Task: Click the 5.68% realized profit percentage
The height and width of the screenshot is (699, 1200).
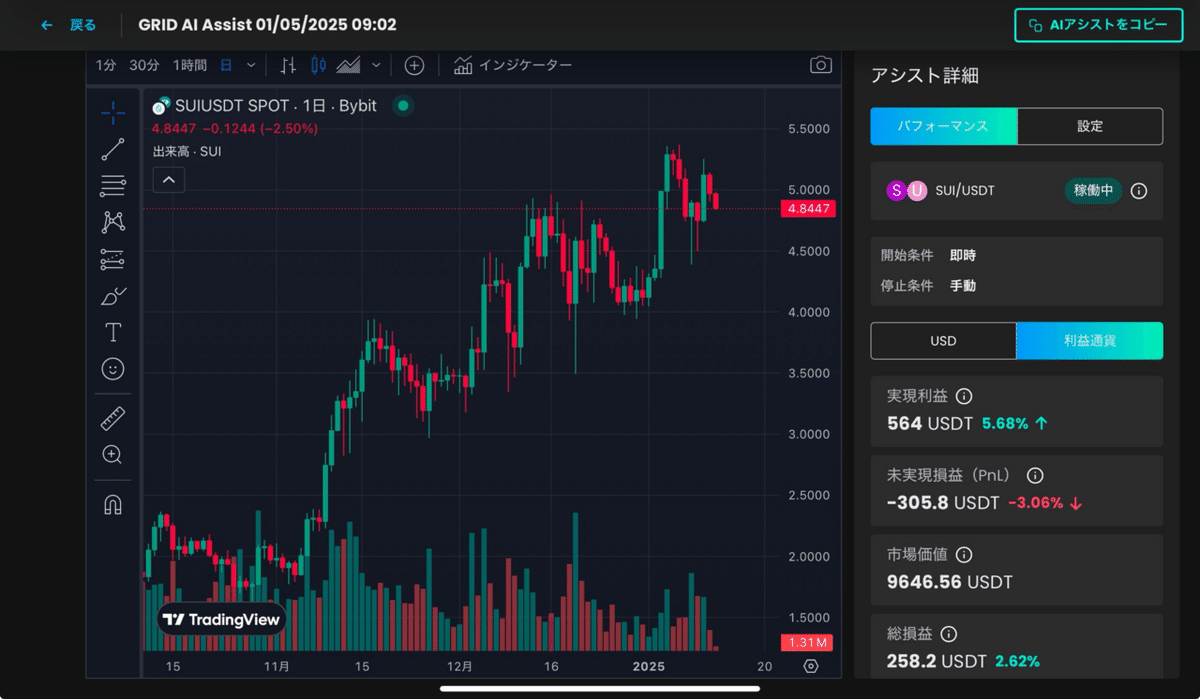Action: (x=1005, y=423)
